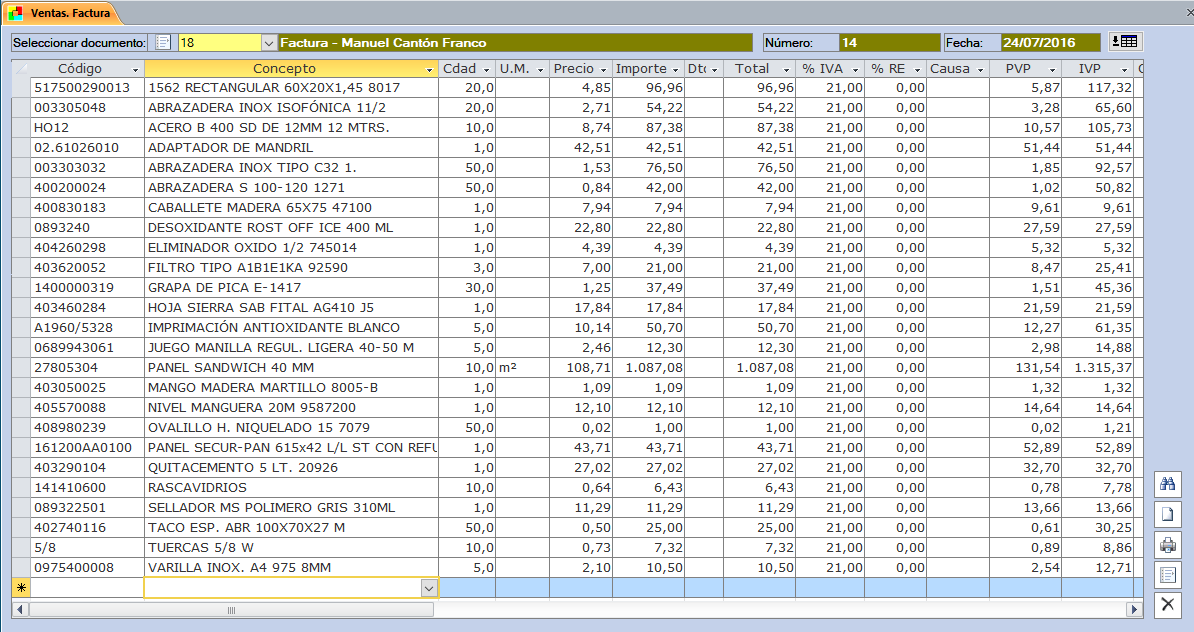
Task: Click the printer icon
Action: click(1166, 545)
